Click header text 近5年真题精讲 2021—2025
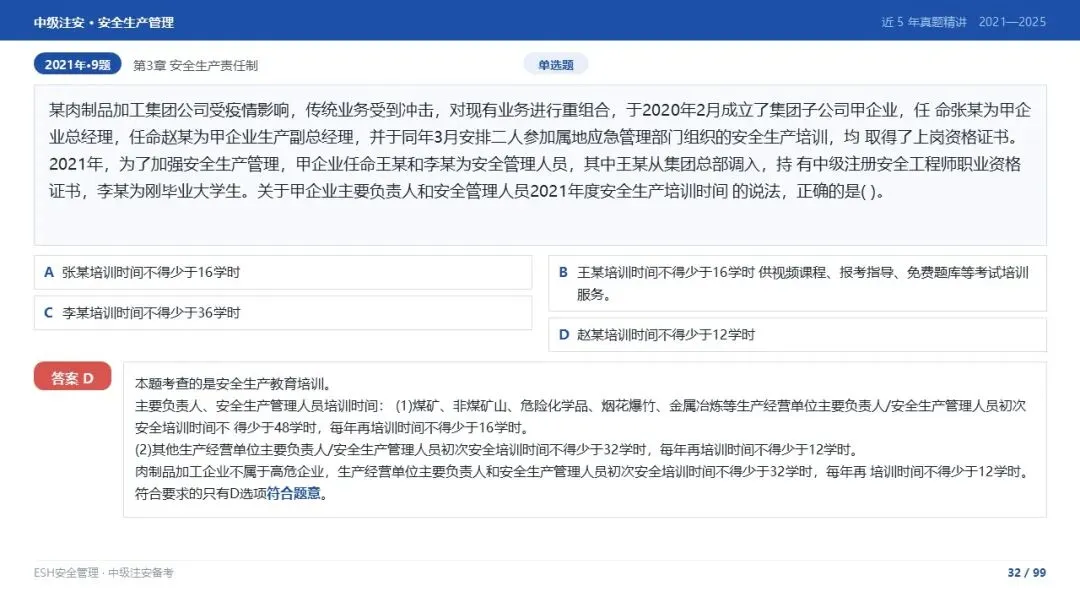The height and width of the screenshot is (608, 1080). [963, 22]
